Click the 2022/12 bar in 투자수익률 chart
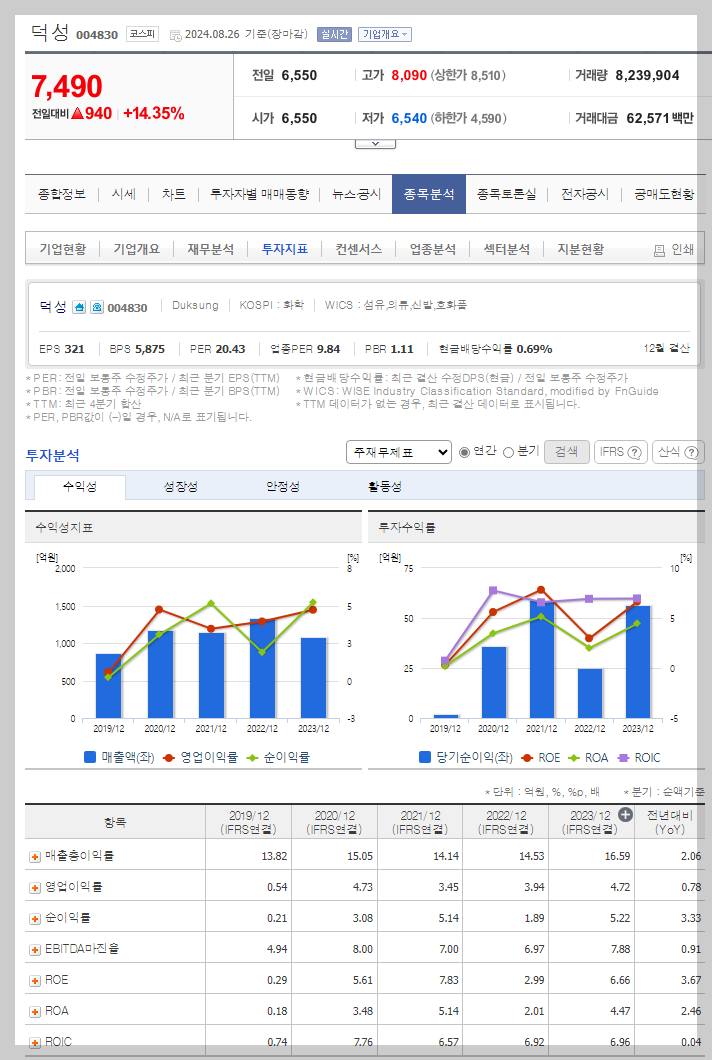The image size is (712, 1060). (590, 694)
